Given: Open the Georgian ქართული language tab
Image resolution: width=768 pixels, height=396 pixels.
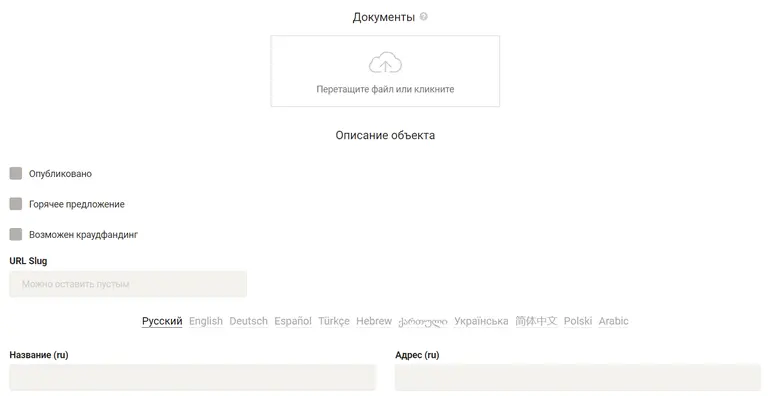Looking at the screenshot, I should 423,322.
